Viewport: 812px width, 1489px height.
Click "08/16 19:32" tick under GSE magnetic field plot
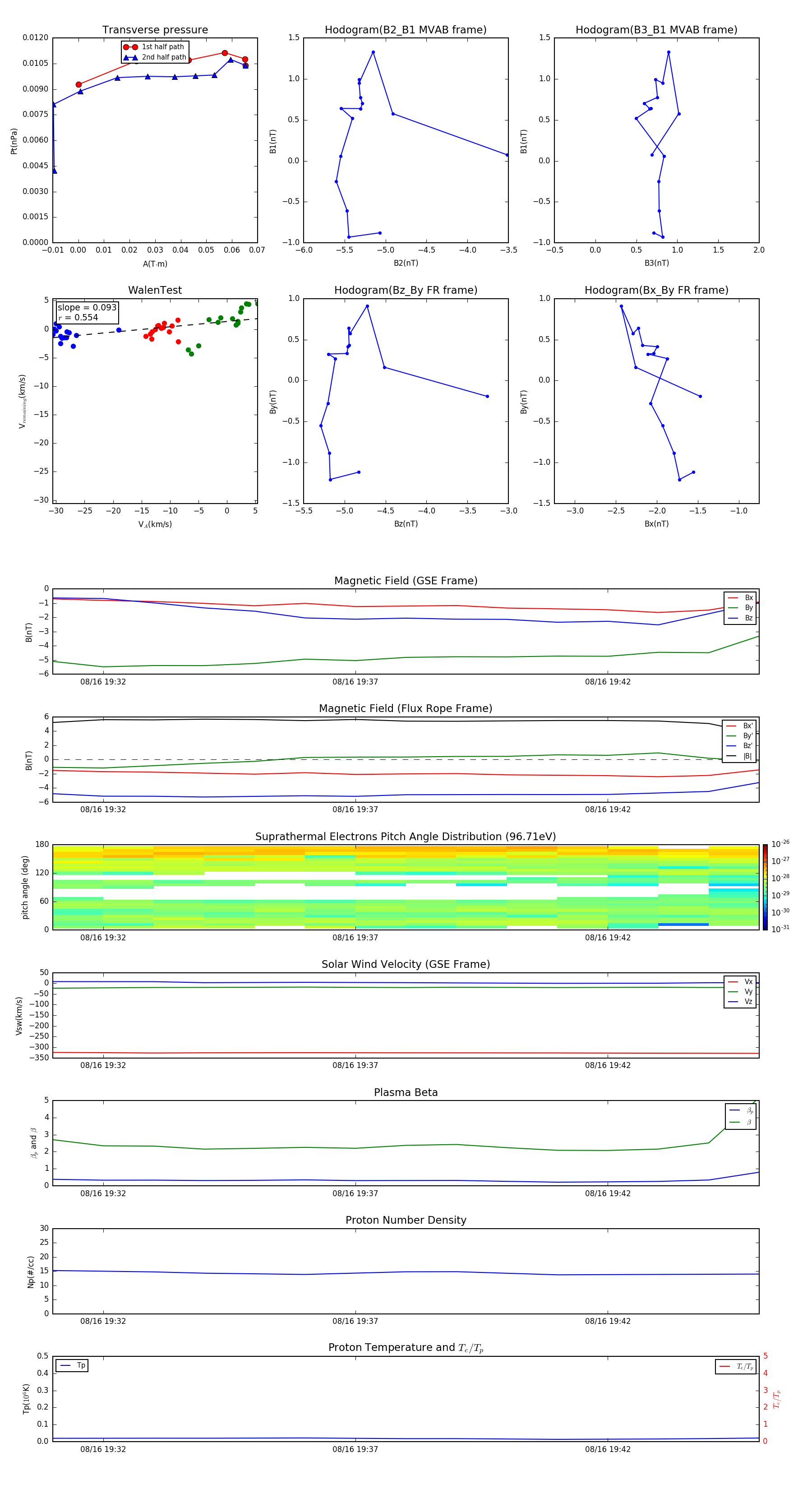point(103,681)
